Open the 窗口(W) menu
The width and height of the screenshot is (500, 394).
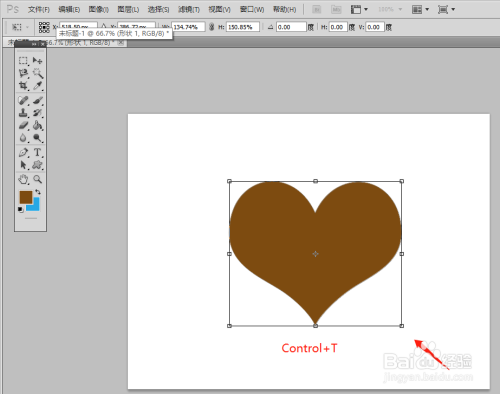(x=252, y=9)
